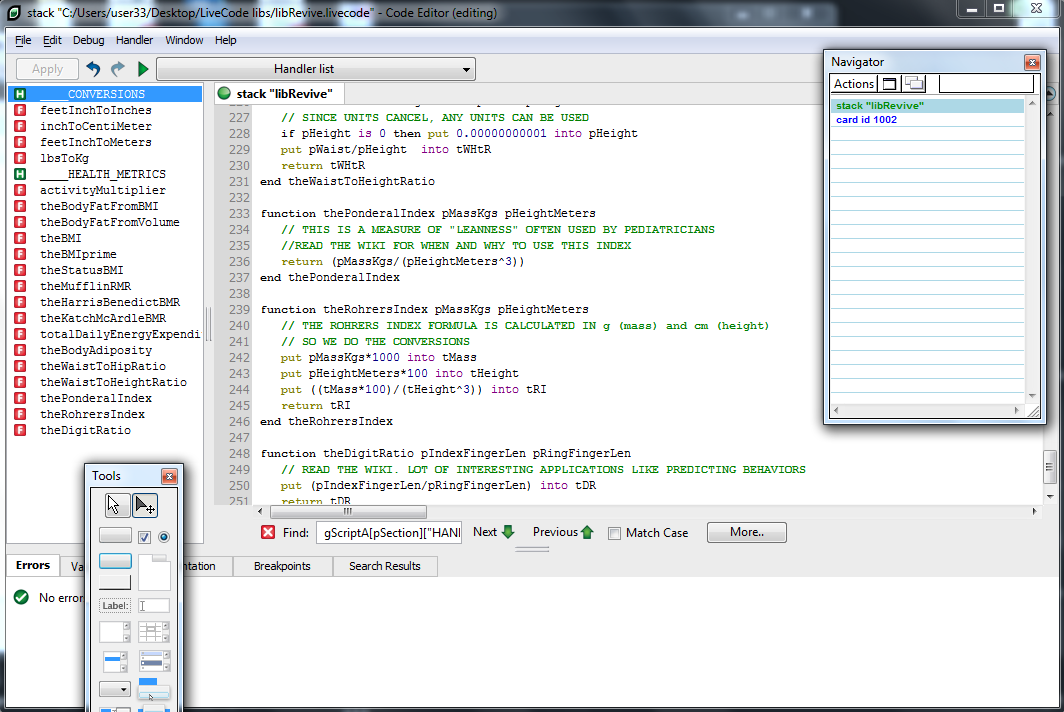Click the Next find button

coord(494,532)
